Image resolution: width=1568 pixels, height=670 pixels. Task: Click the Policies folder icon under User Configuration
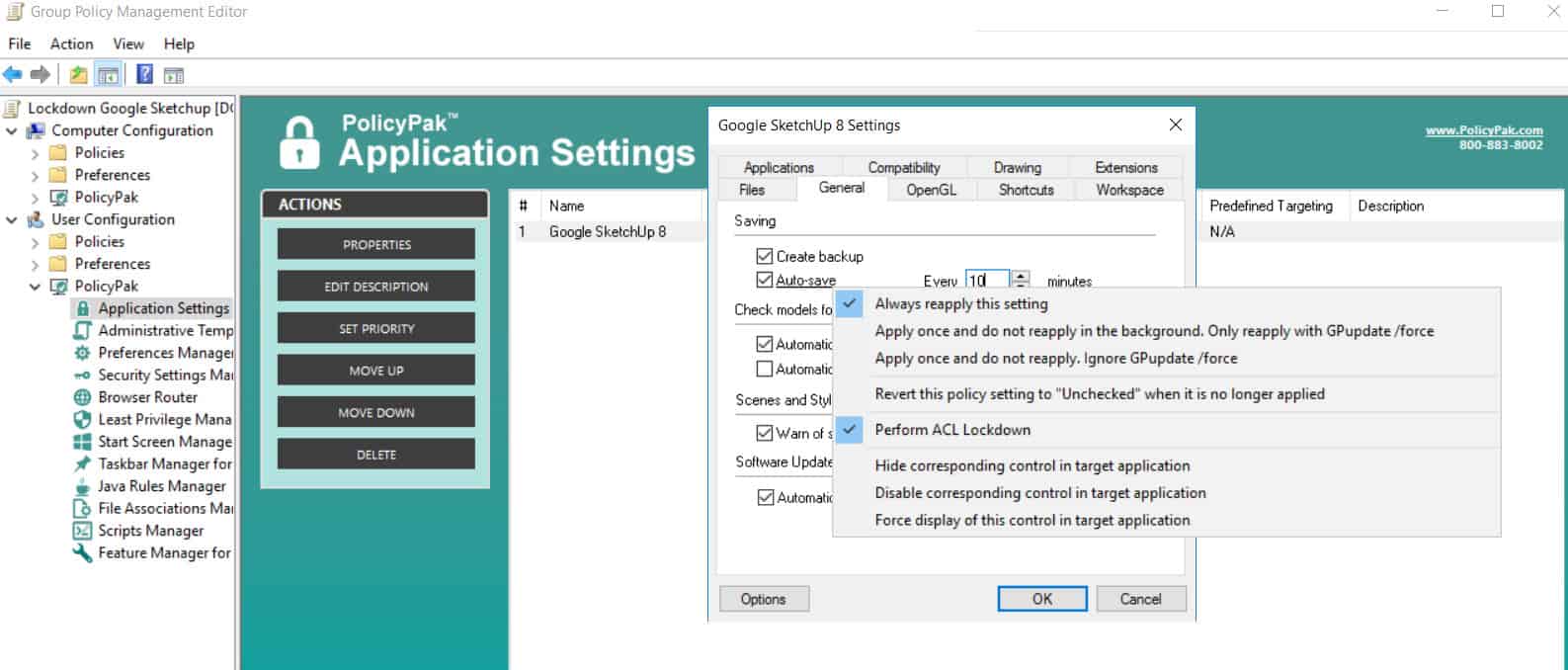59,241
